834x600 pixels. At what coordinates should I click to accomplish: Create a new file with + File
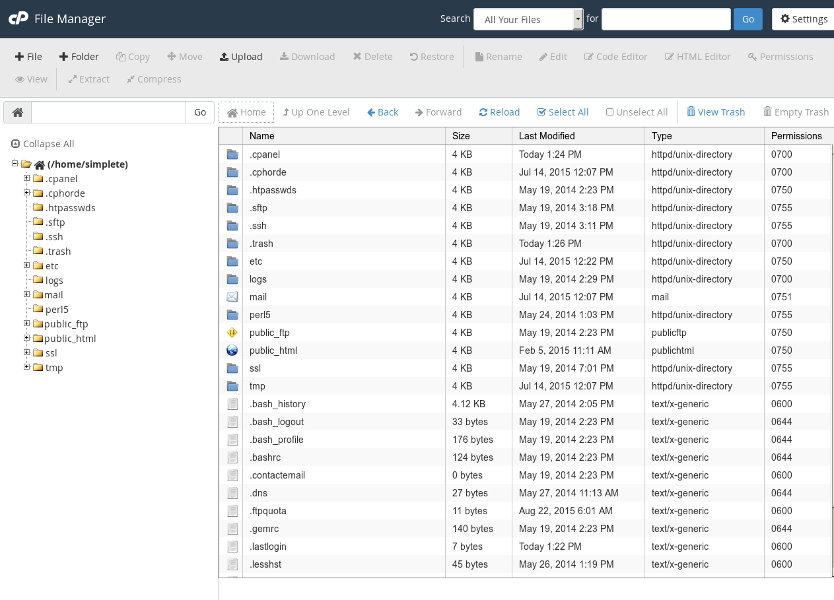[x=28, y=56]
